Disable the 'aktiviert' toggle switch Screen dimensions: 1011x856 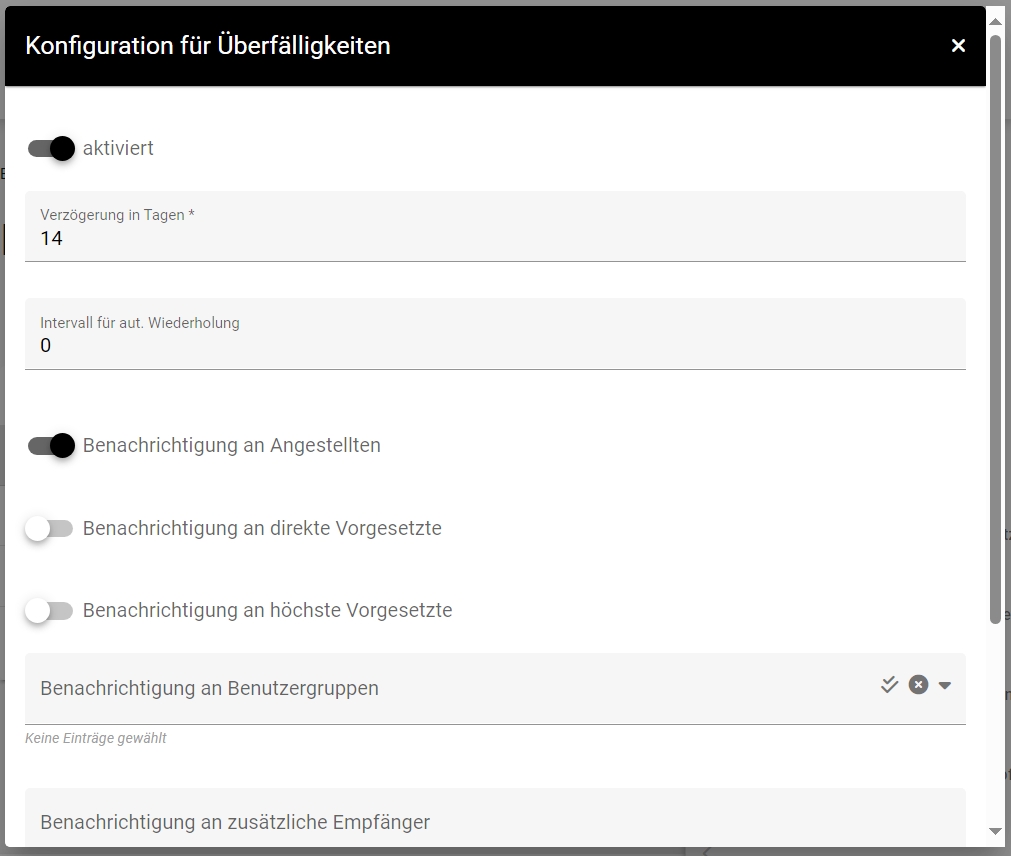tap(51, 149)
